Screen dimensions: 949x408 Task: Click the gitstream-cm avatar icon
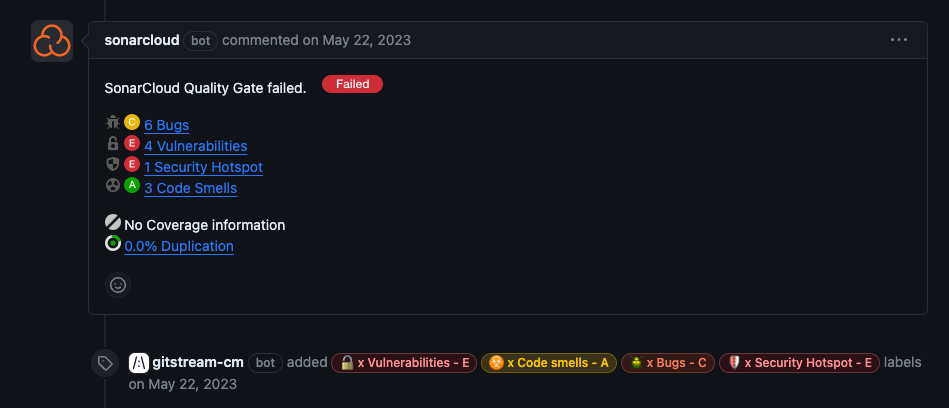click(140, 362)
